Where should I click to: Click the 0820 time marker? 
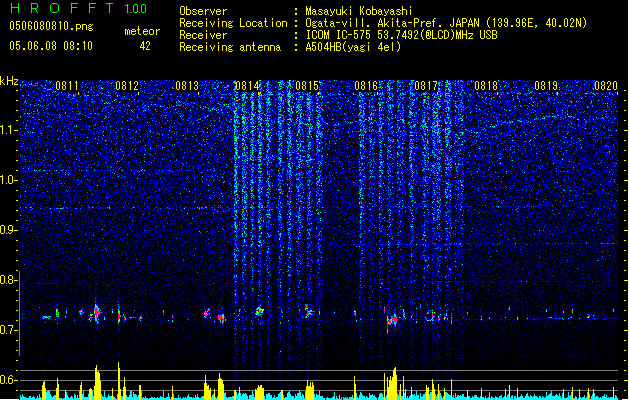(606, 86)
